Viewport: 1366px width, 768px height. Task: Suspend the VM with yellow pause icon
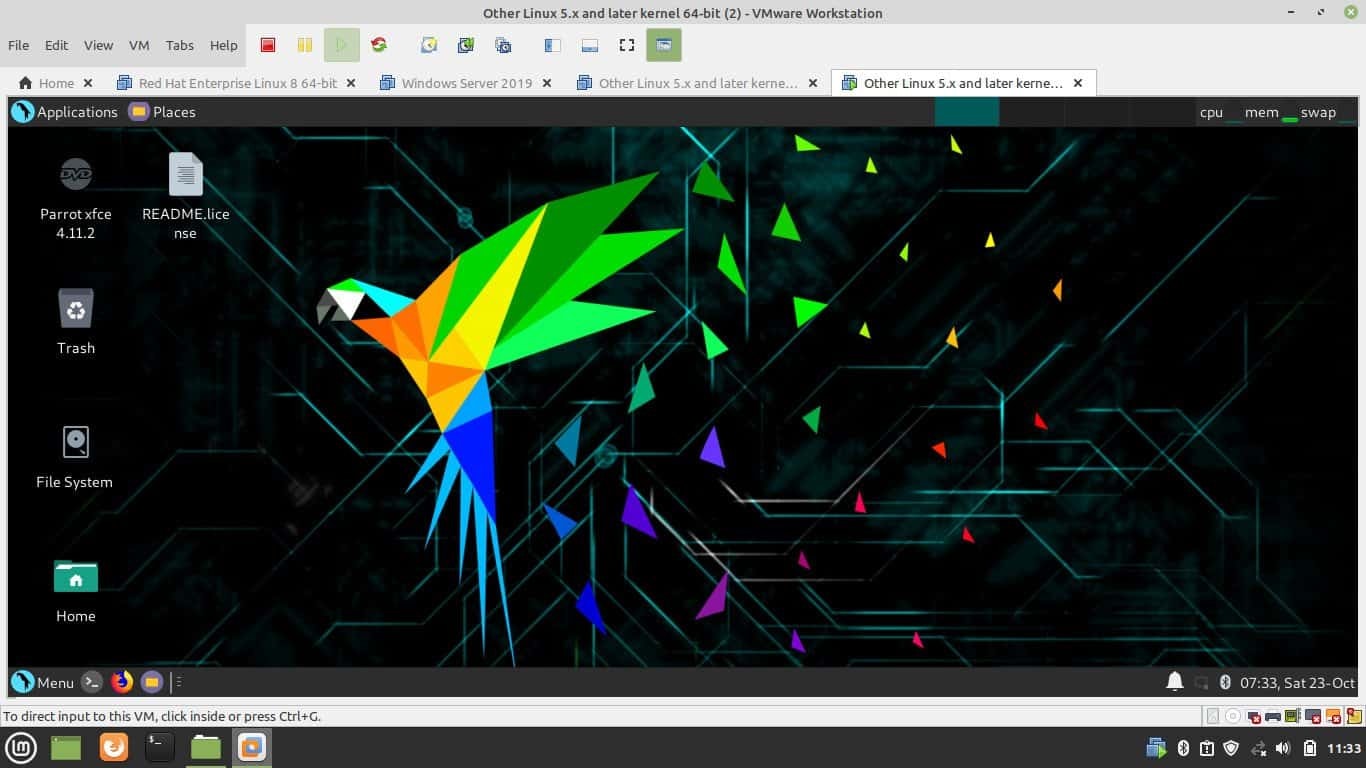(x=305, y=45)
